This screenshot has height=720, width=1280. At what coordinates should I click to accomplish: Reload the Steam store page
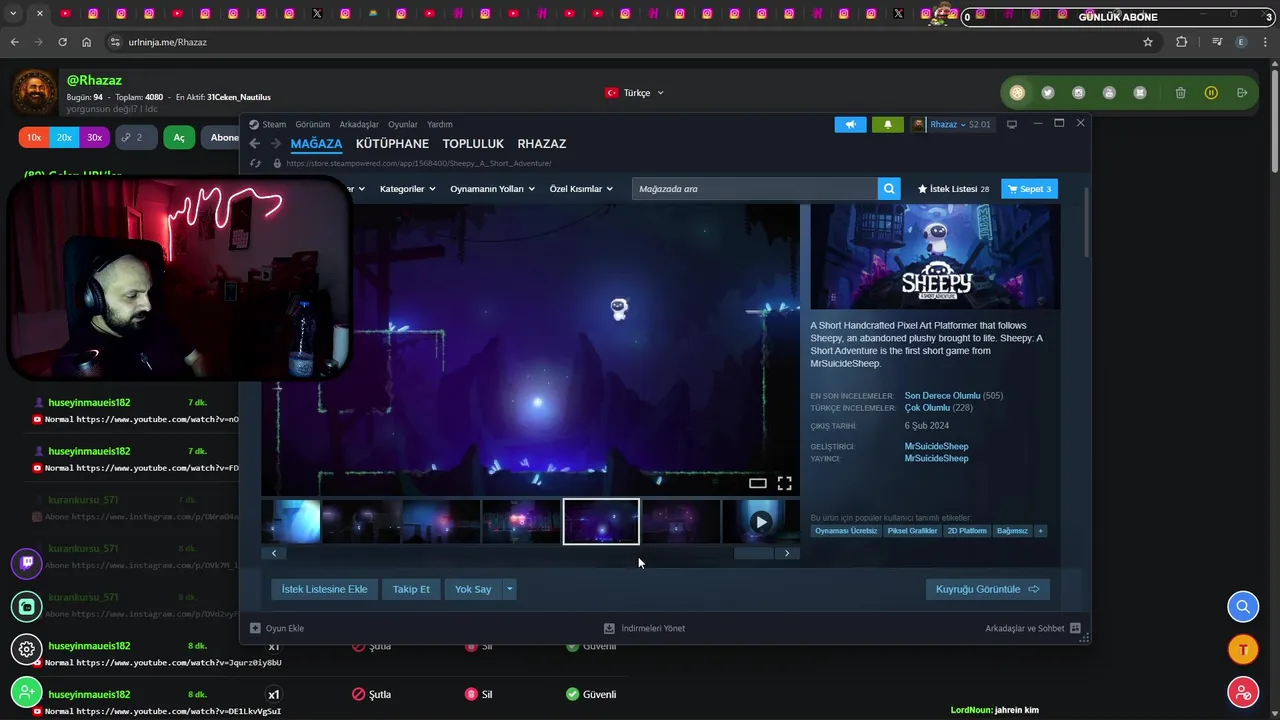coord(255,163)
